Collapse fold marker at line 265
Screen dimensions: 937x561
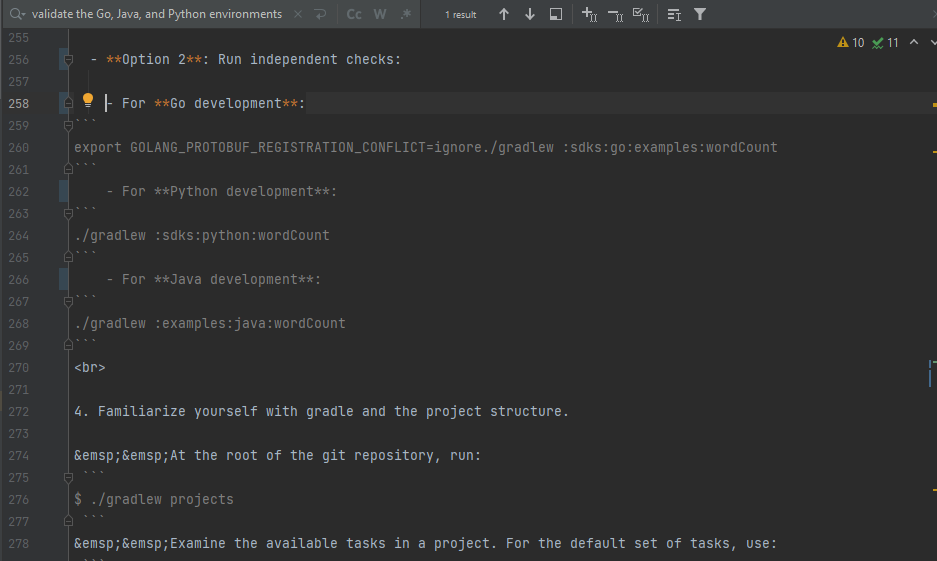pyautogui.click(x=68, y=257)
